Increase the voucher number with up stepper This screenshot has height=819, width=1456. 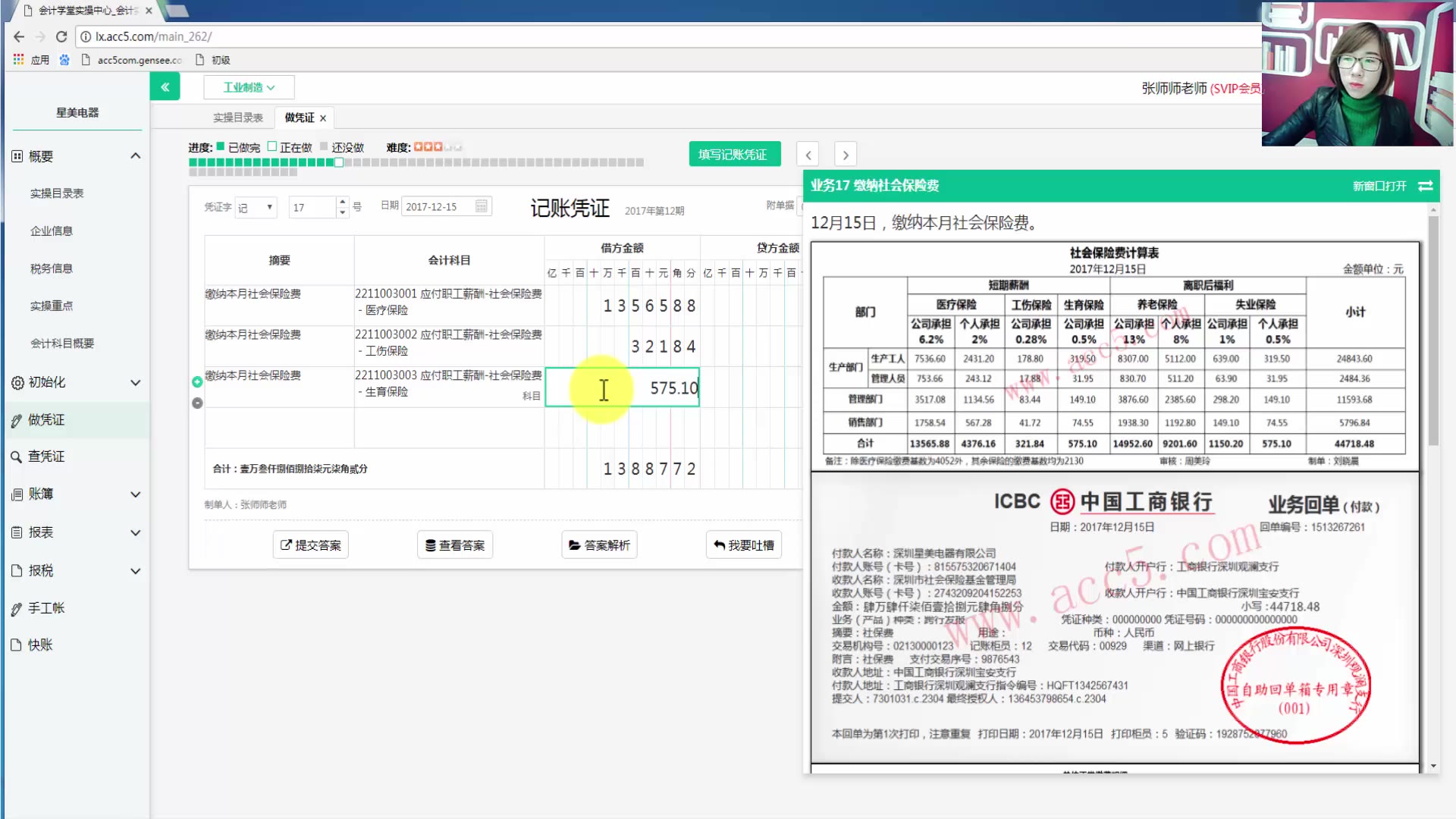coord(343,202)
